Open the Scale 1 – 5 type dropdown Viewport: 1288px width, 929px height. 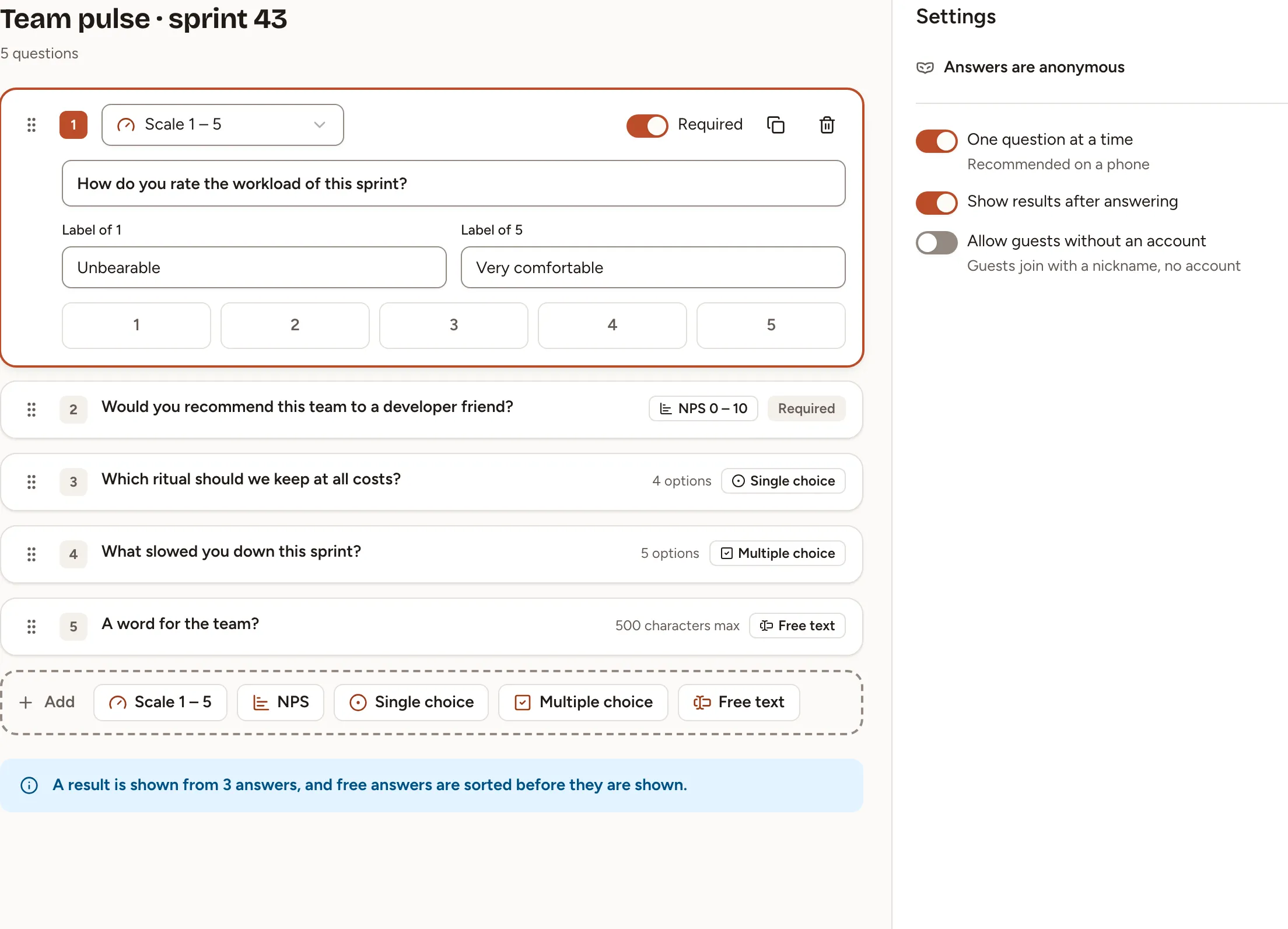(x=223, y=125)
